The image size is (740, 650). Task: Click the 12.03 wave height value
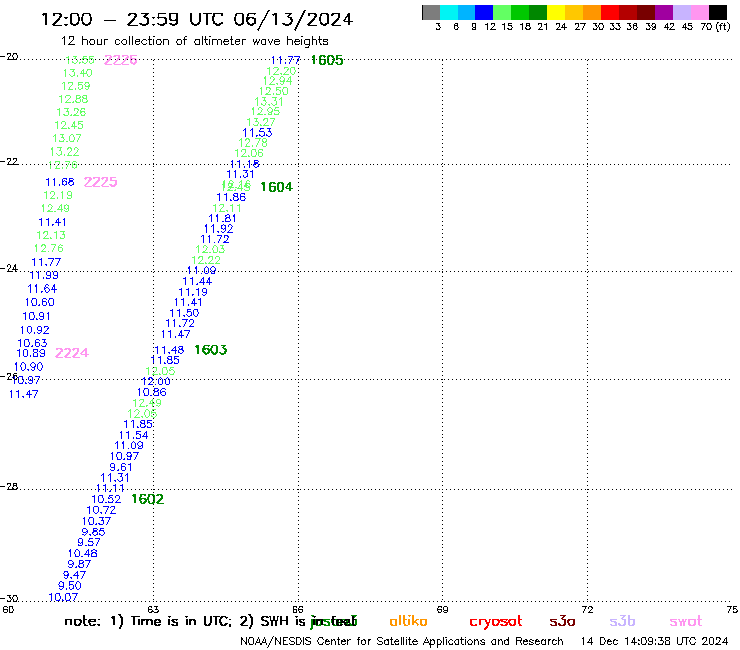coord(210,249)
